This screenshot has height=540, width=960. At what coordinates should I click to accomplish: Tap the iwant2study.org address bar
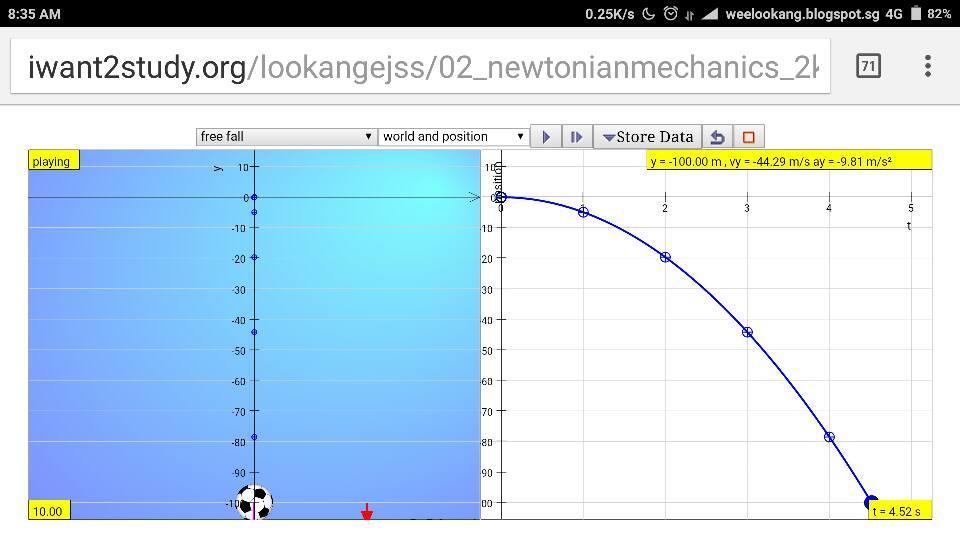point(420,67)
